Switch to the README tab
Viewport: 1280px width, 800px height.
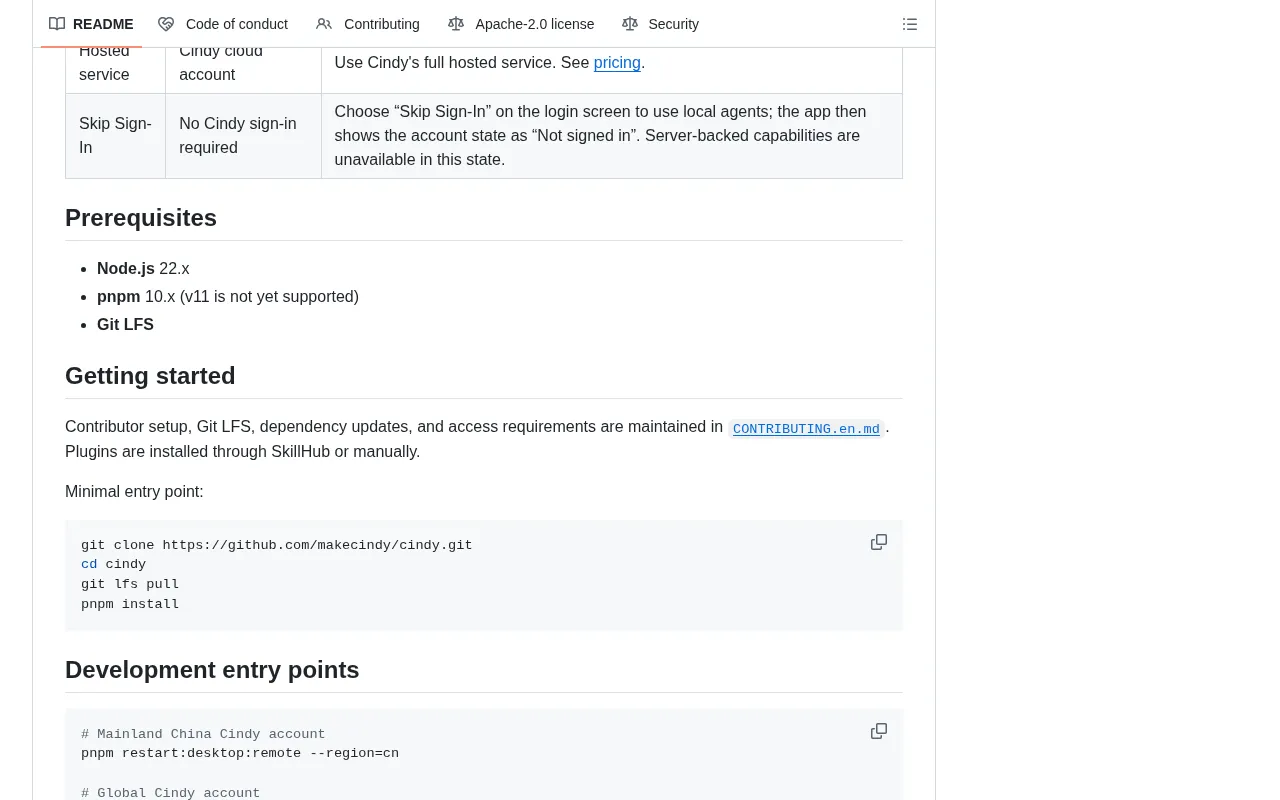tap(91, 24)
